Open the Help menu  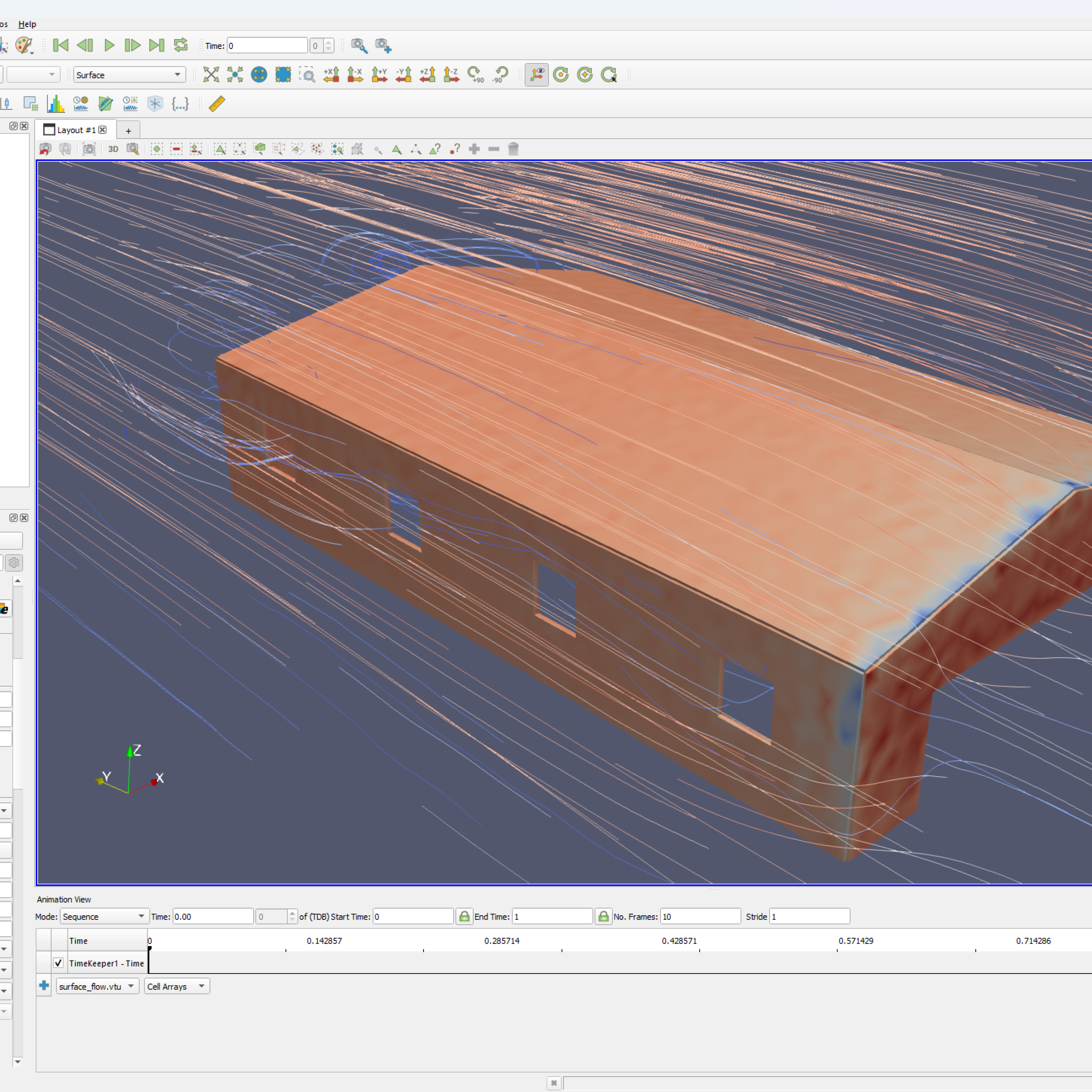tap(27, 24)
